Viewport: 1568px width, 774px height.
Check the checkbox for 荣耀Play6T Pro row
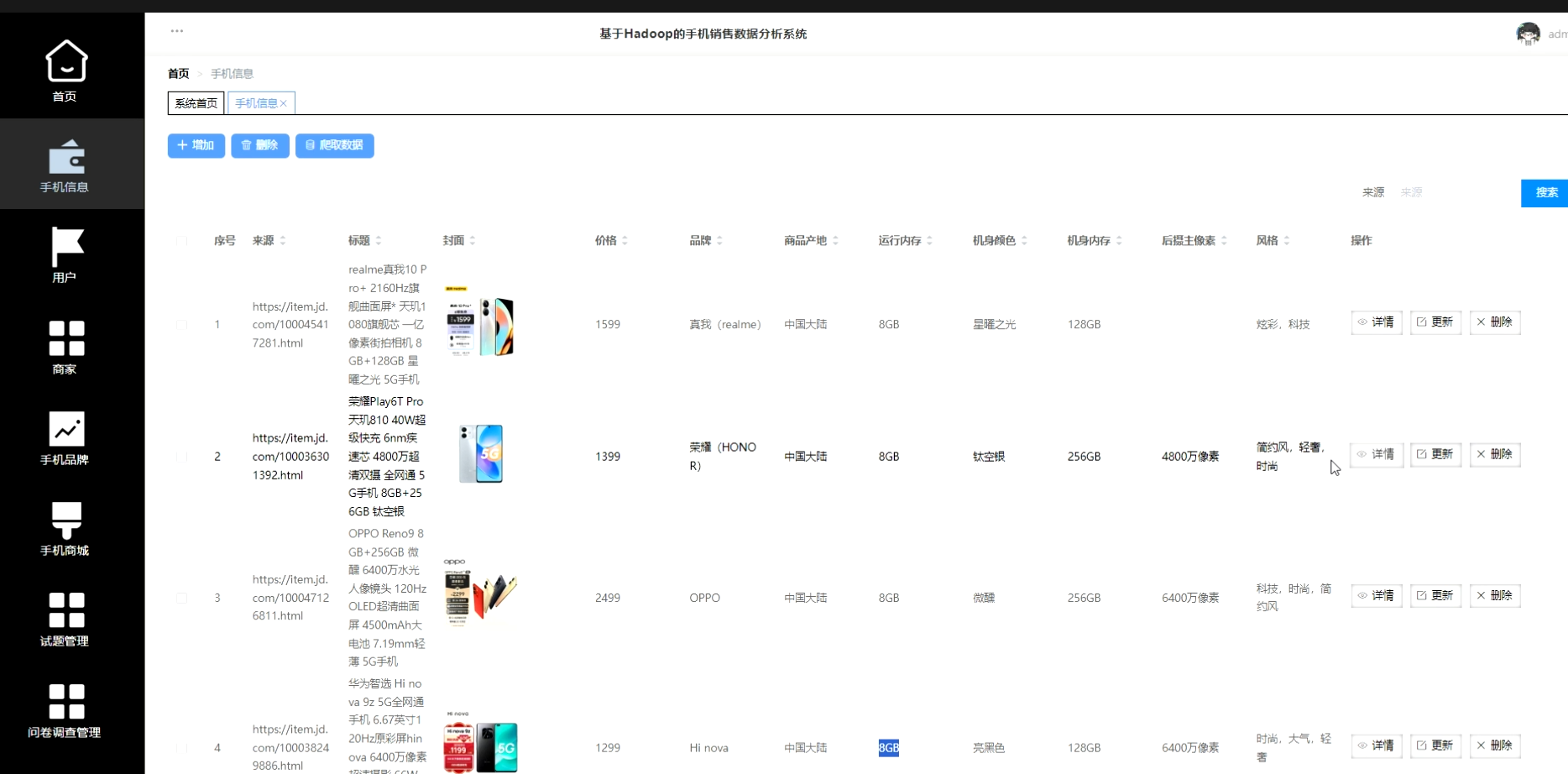click(x=181, y=456)
